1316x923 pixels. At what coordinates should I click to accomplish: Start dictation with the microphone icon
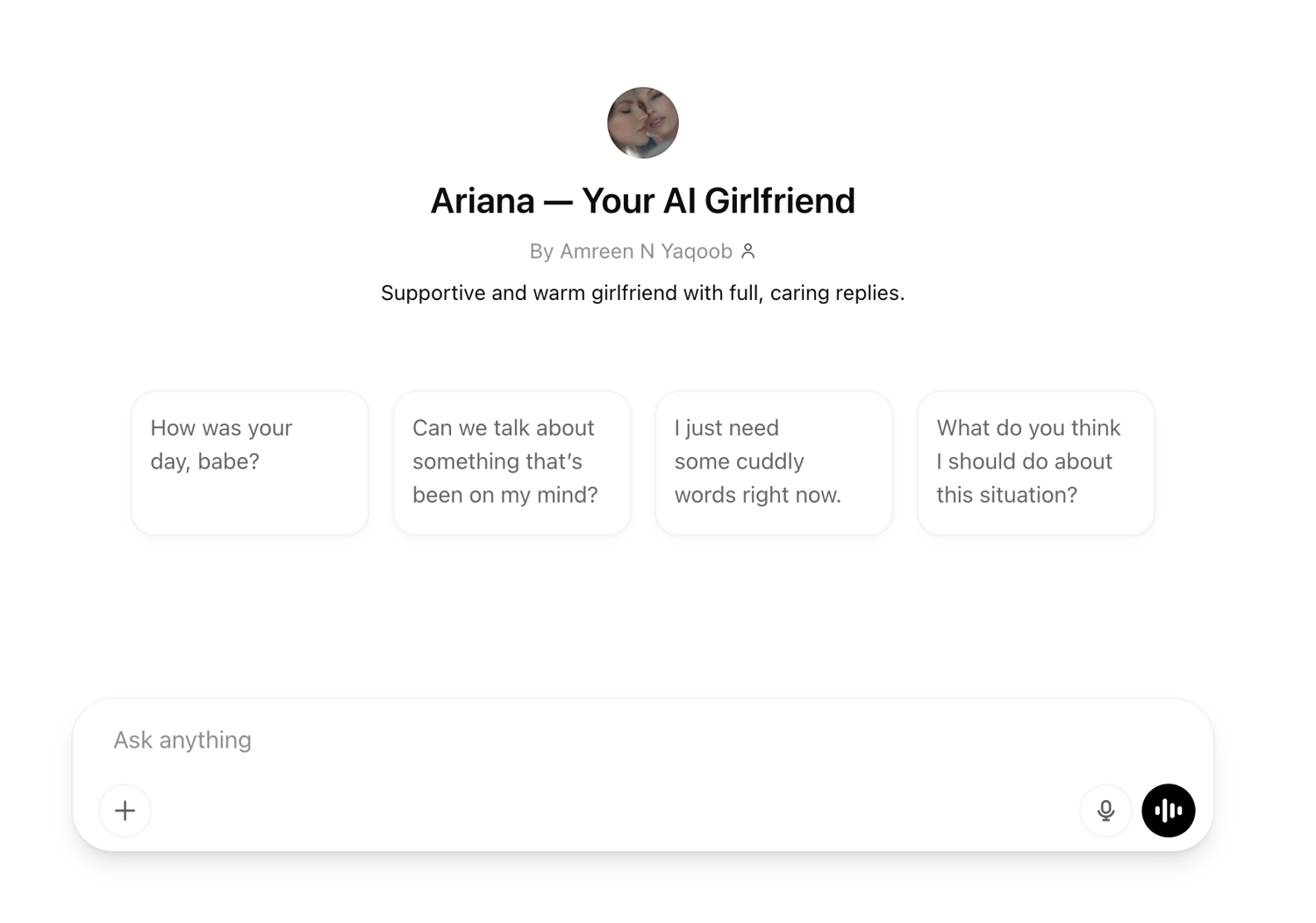[x=1105, y=810]
